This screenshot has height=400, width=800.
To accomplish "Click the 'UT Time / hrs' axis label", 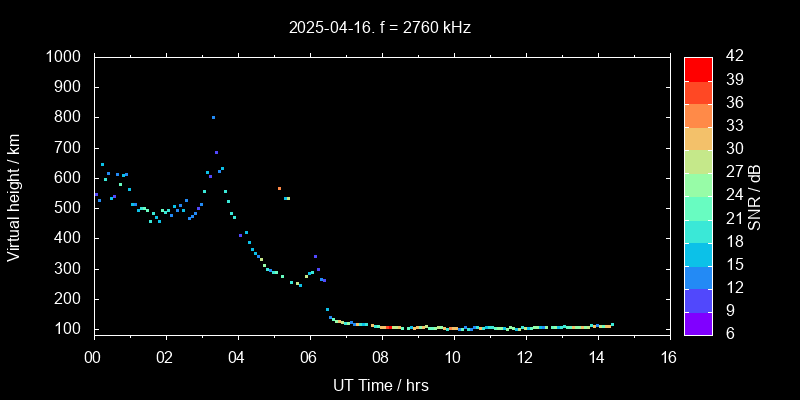I will point(381,384).
